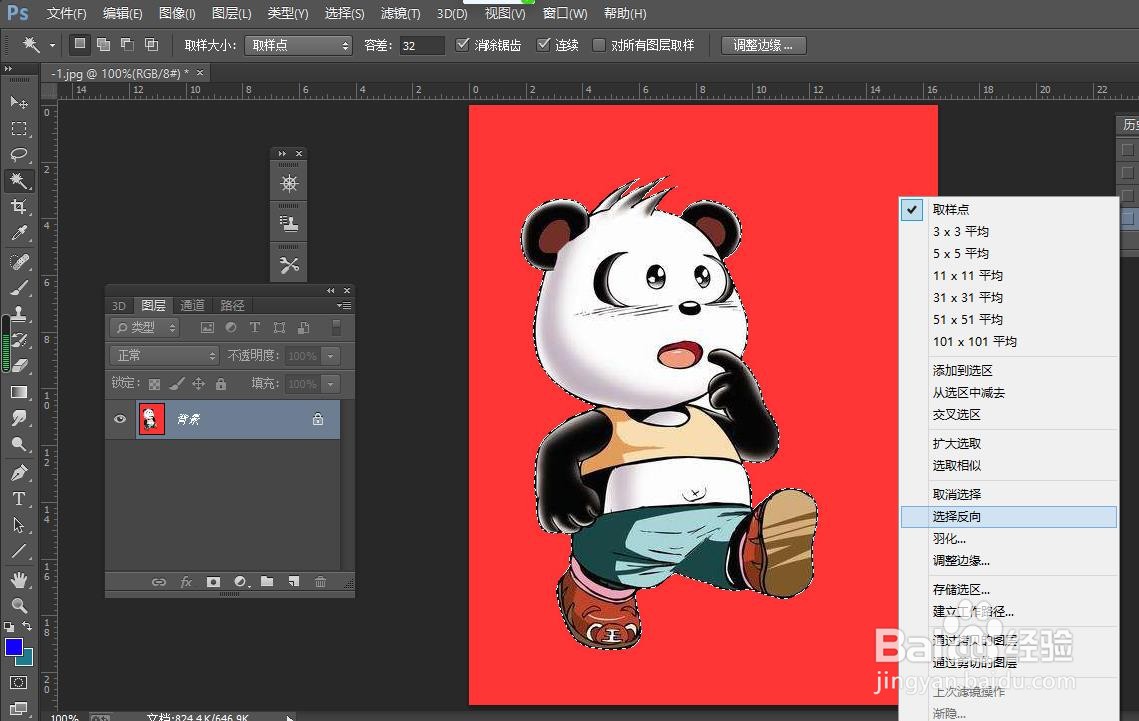Select the Hand tool
Viewport: 1139px width, 721px height.
point(19,579)
